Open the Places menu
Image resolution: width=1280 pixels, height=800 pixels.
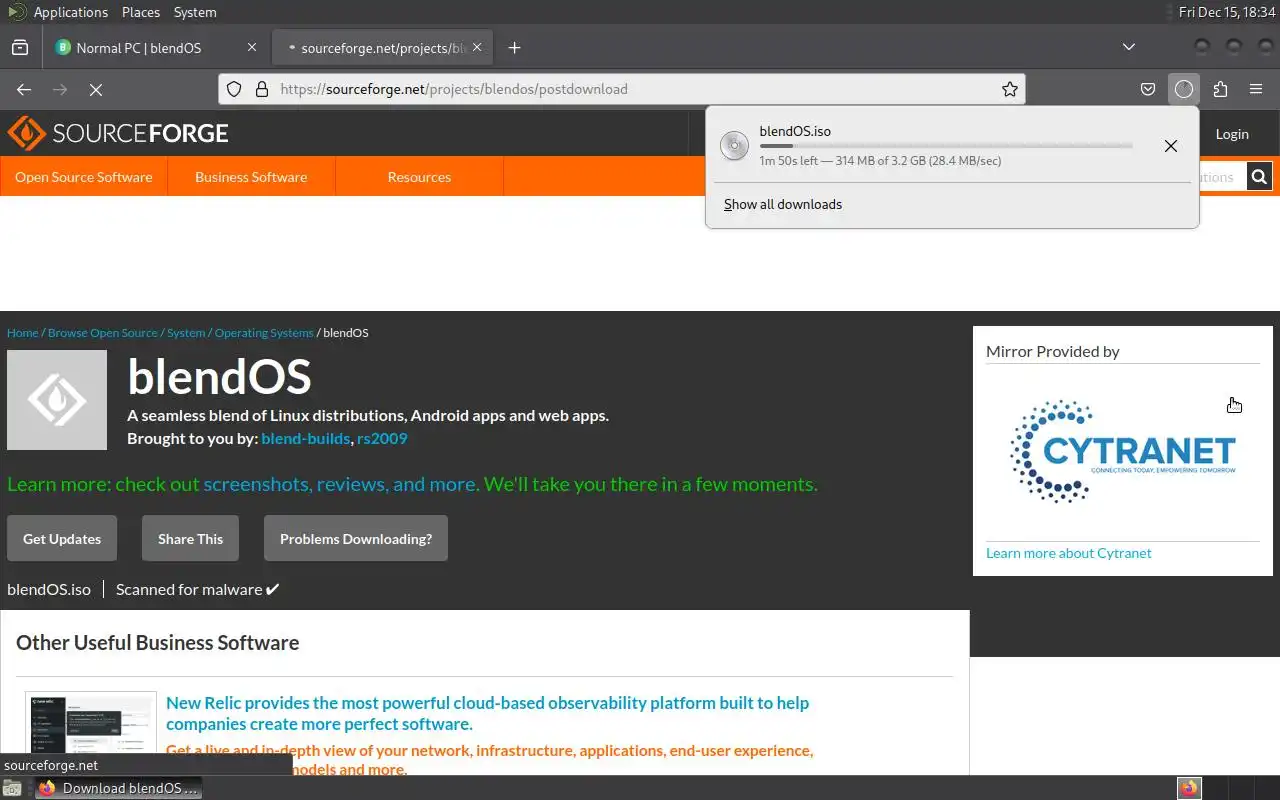[x=141, y=12]
